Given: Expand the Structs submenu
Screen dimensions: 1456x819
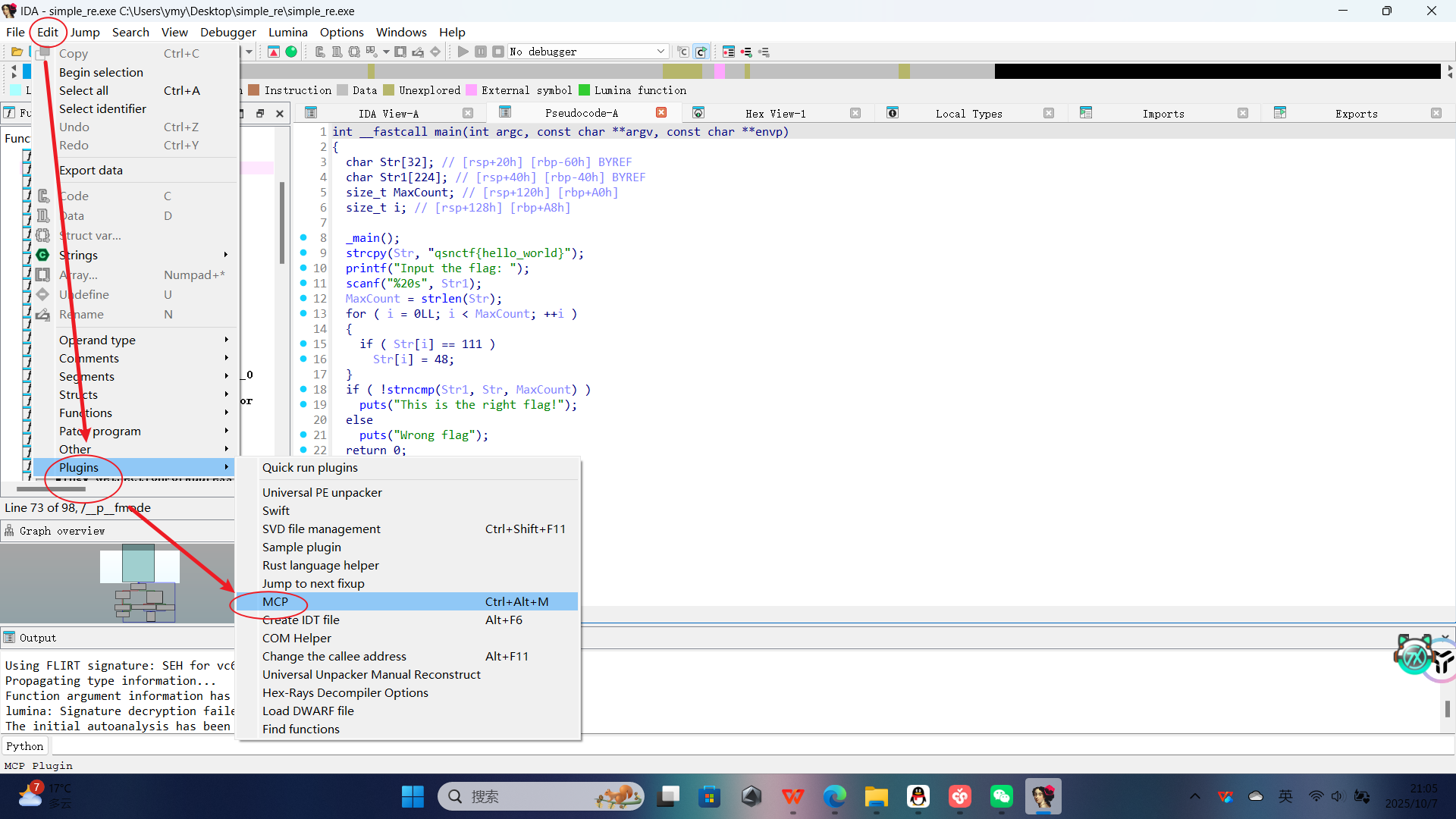Looking at the screenshot, I should tap(78, 394).
